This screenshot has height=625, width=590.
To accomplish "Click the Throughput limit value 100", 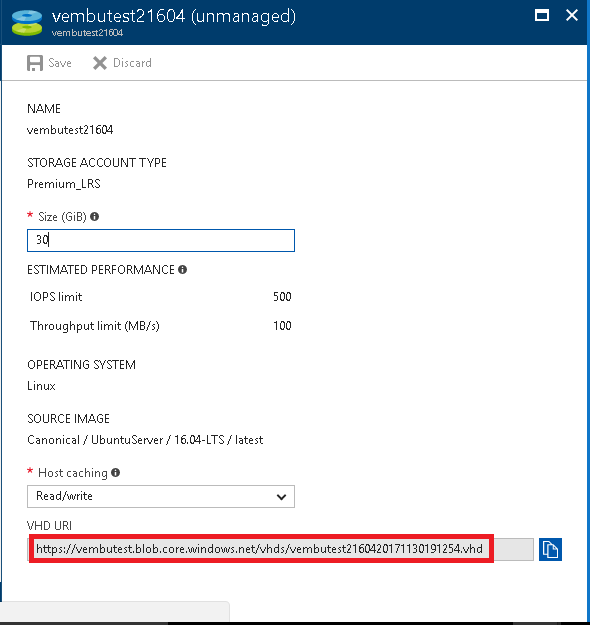I will point(282,326).
